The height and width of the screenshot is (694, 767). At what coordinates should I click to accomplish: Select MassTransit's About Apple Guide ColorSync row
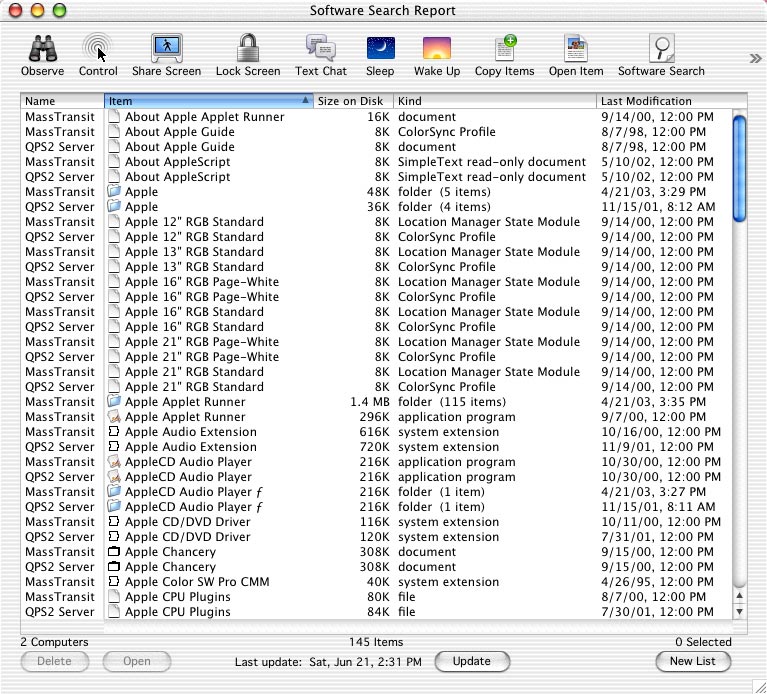377,132
